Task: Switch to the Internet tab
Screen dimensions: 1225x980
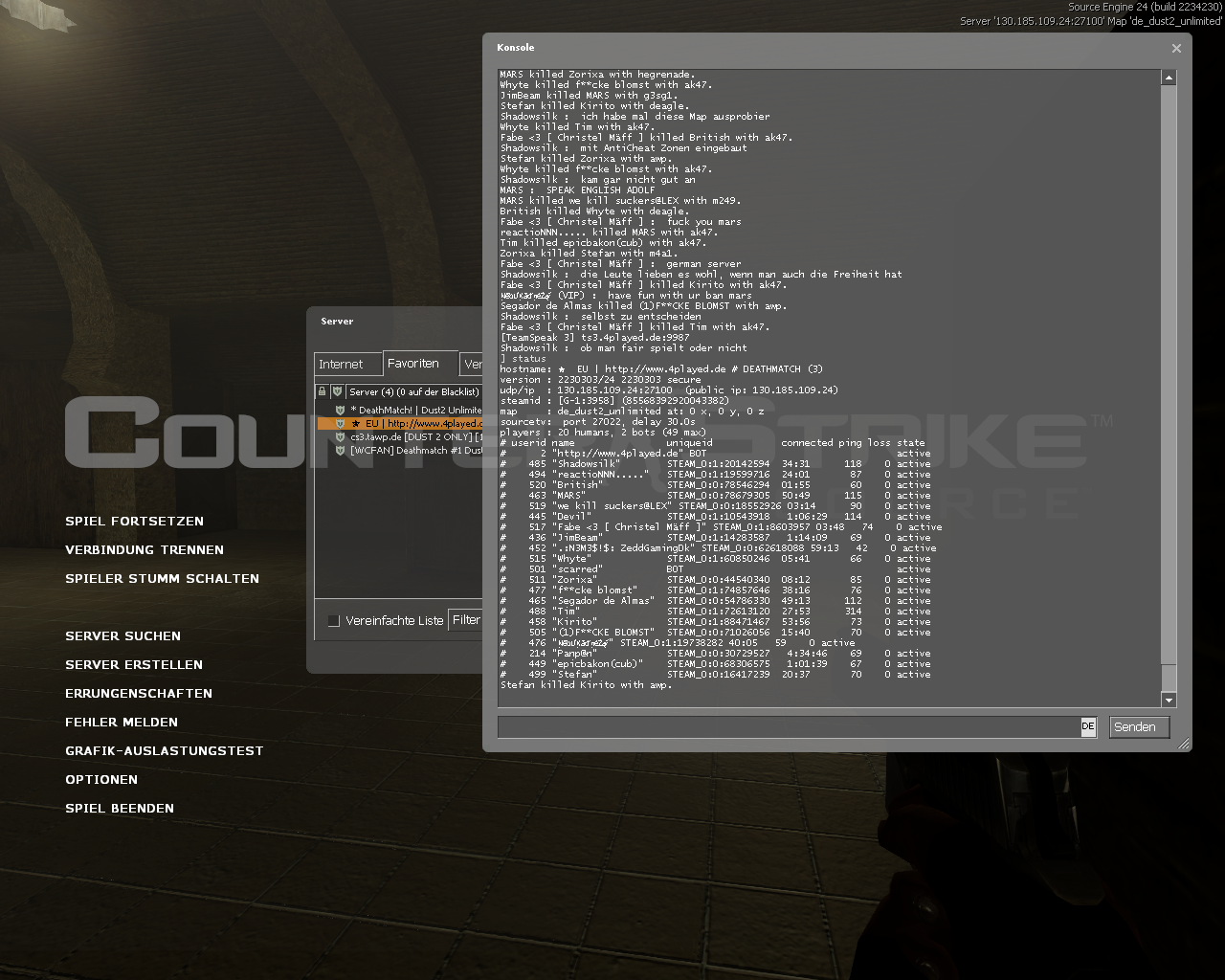Action: [342, 365]
